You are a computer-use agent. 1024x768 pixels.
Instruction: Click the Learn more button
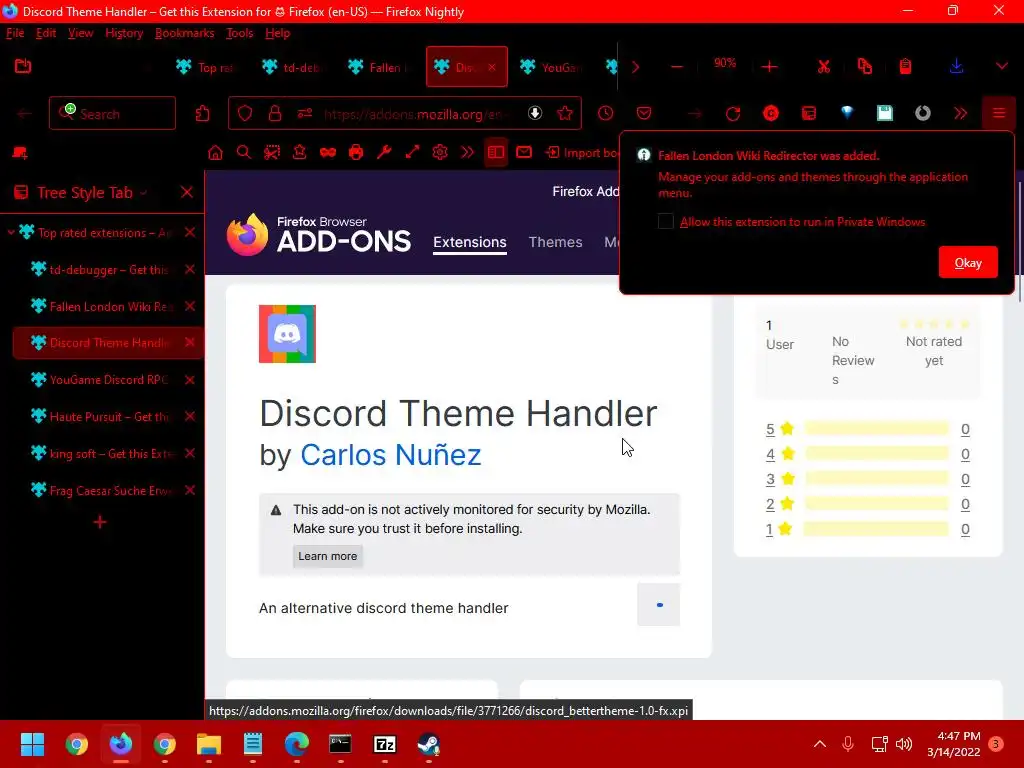point(328,556)
